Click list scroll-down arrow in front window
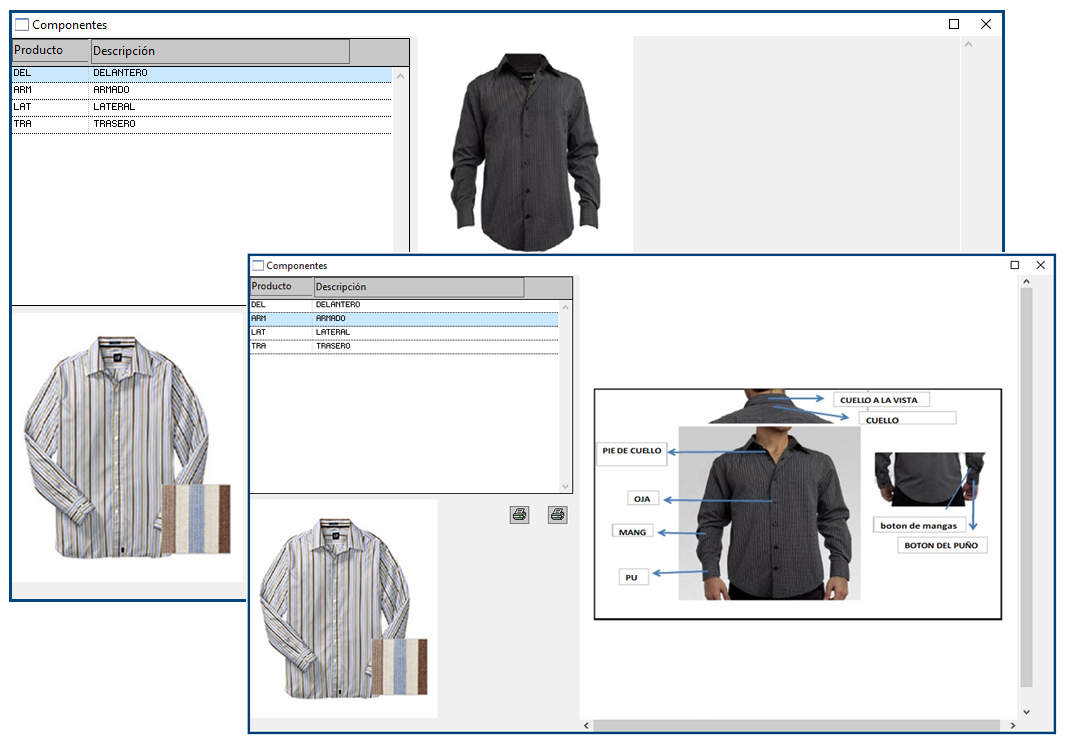Image resolution: width=1066 pixels, height=741 pixels. (x=565, y=486)
